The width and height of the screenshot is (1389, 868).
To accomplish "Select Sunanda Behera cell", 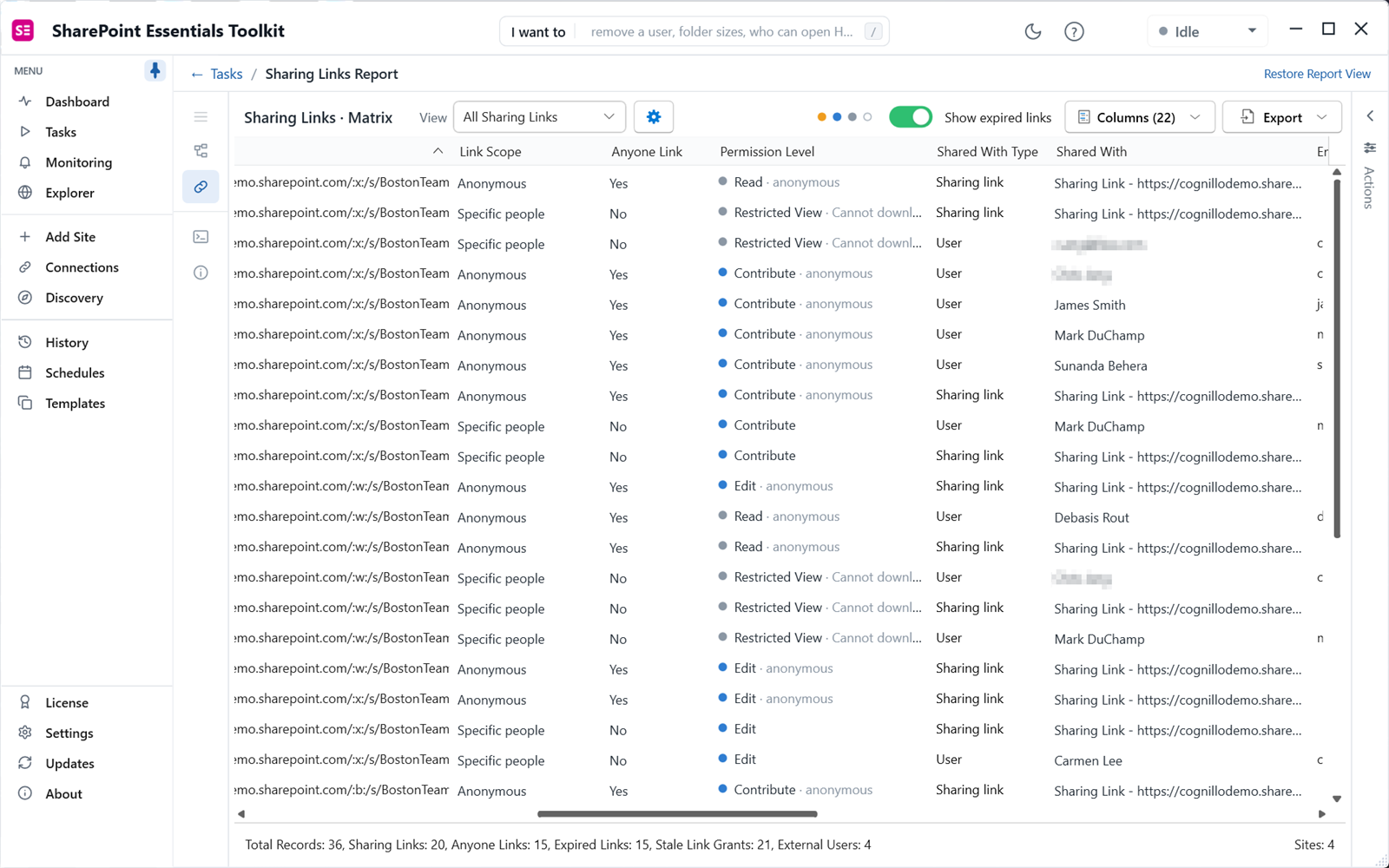I will coord(1101,365).
